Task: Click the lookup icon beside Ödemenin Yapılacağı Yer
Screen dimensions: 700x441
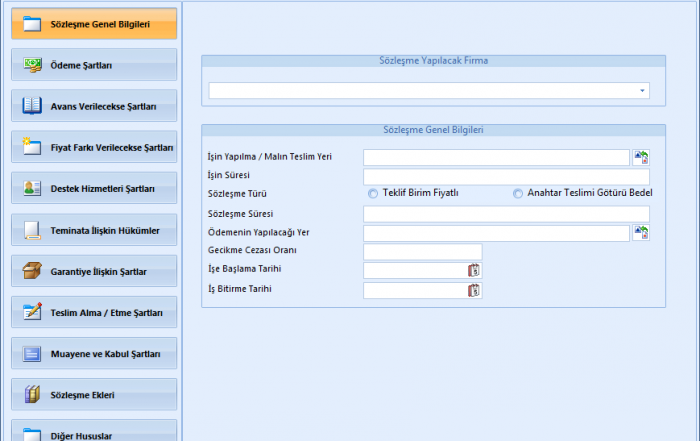Action: [641, 233]
